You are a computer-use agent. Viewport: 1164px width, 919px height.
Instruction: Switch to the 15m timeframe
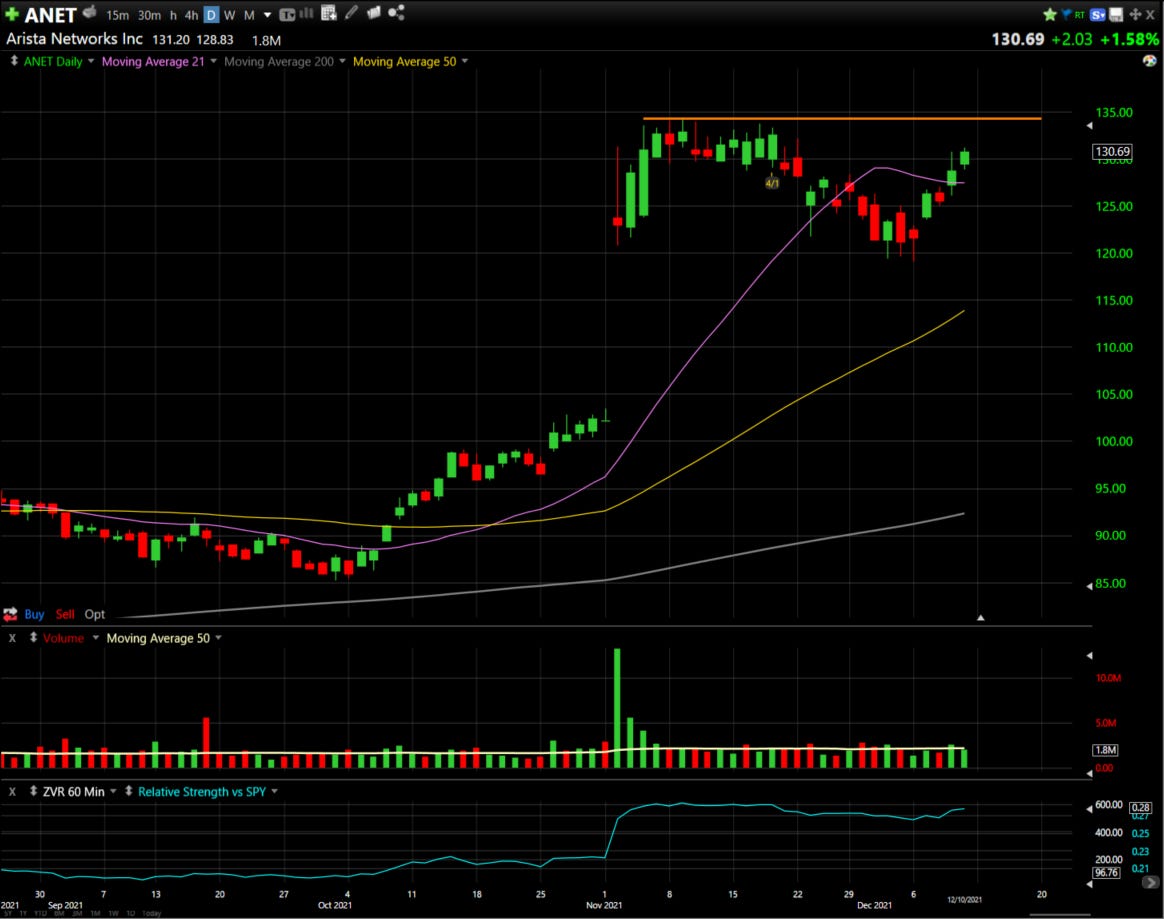117,15
